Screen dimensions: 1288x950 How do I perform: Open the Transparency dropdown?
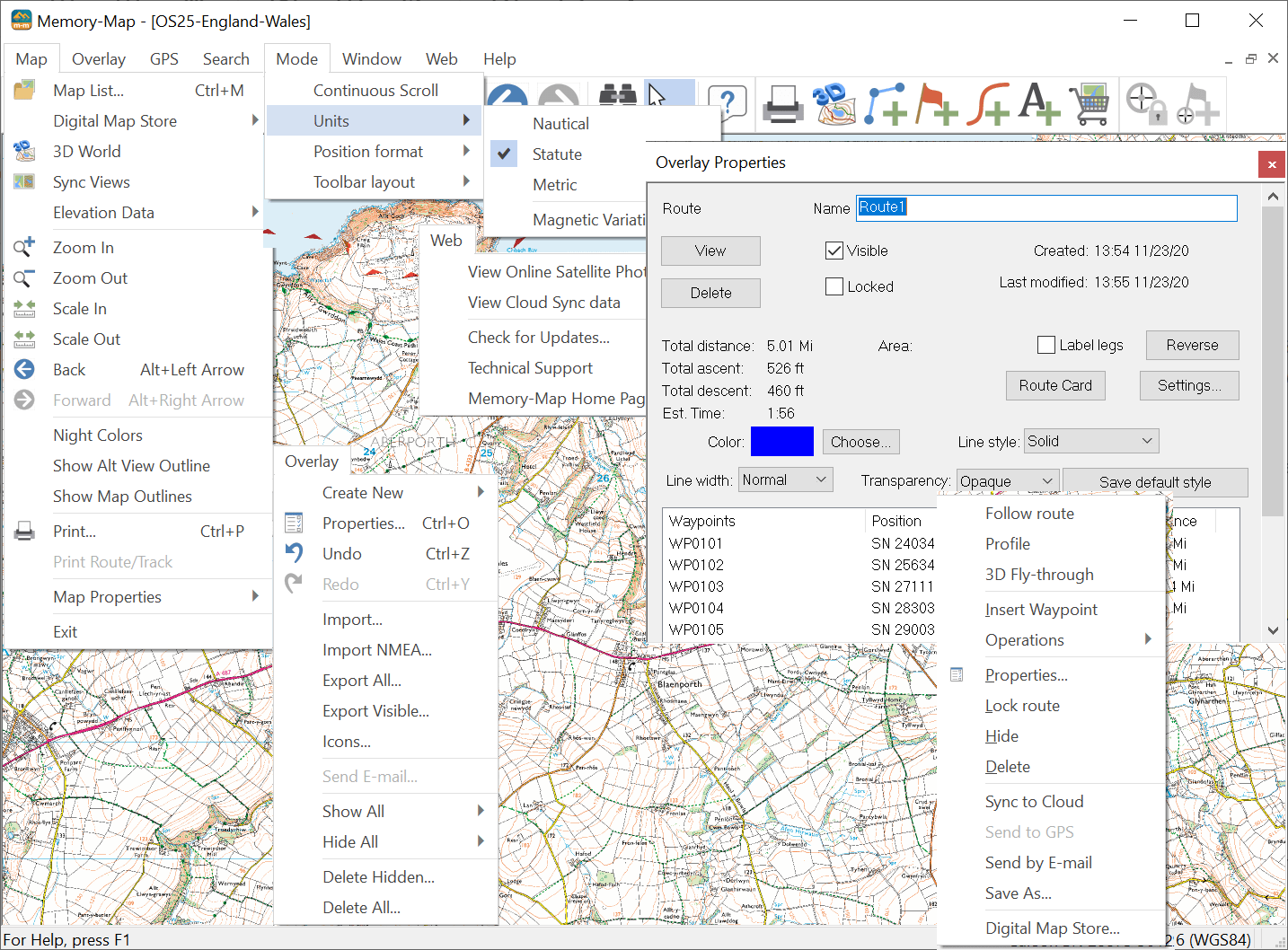tap(1008, 481)
